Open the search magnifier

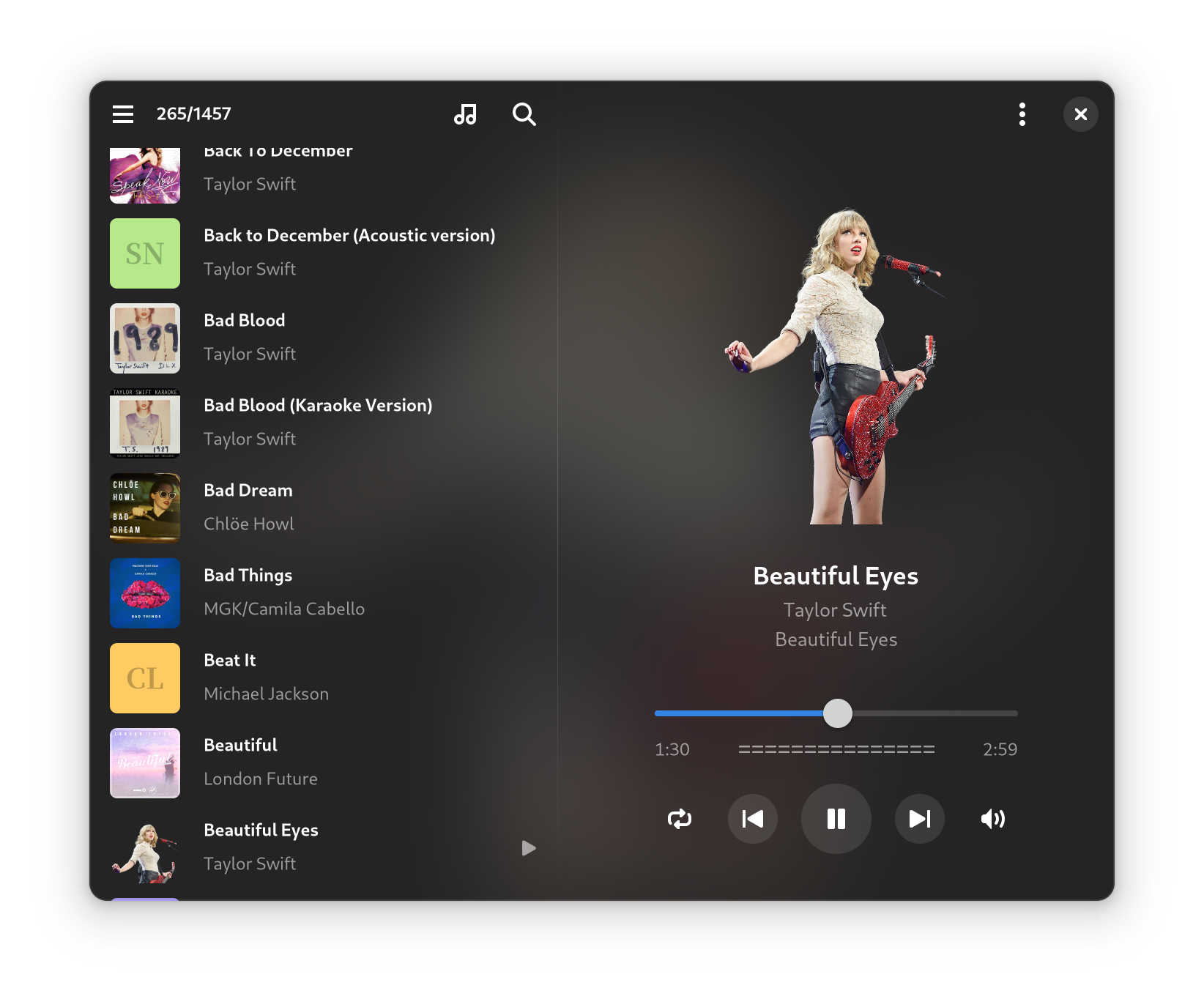(524, 114)
